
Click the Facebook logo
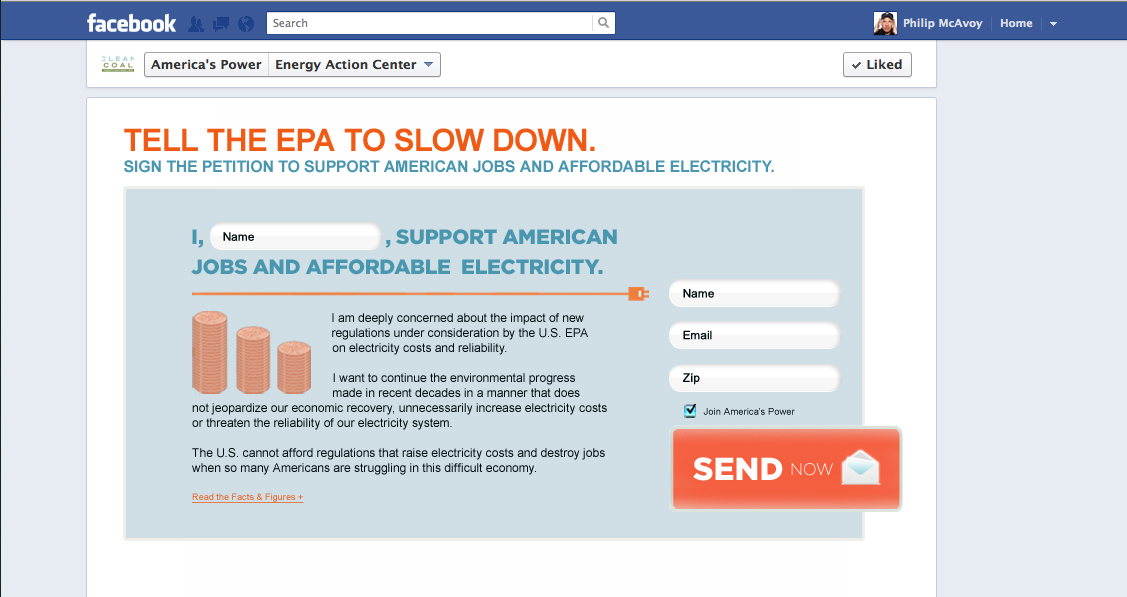coord(131,23)
